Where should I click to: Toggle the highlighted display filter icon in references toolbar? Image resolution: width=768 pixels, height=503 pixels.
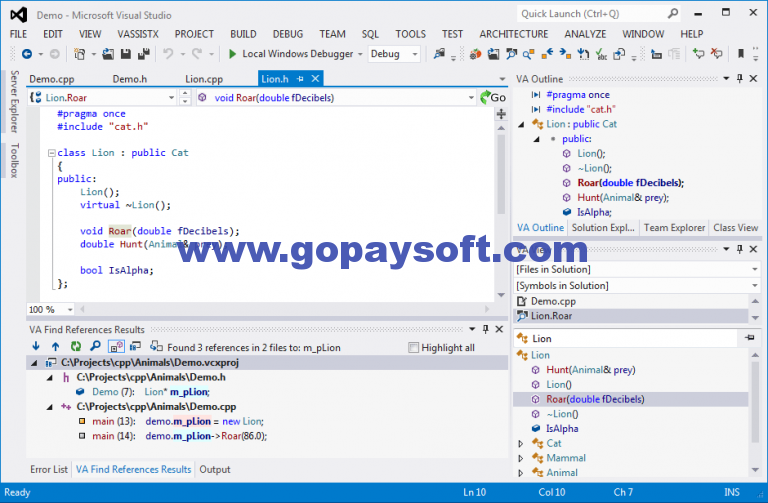pyautogui.click(x=117, y=346)
